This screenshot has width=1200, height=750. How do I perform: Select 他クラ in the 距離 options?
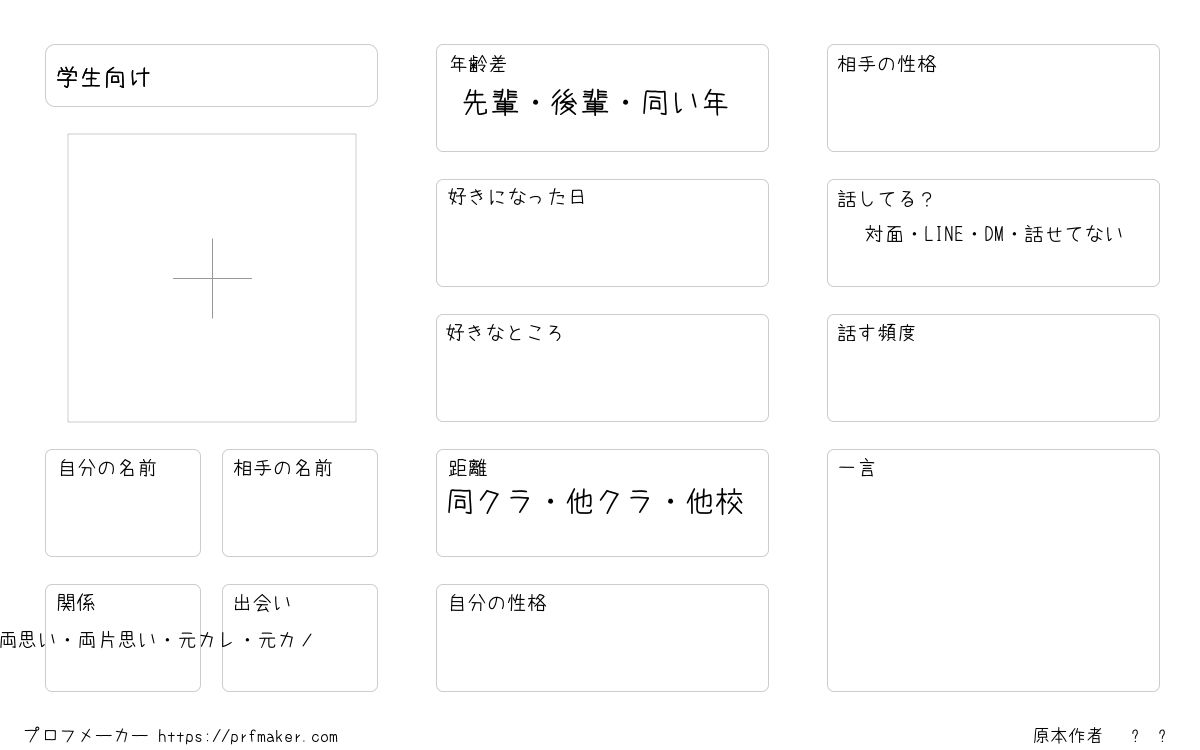coord(610,502)
